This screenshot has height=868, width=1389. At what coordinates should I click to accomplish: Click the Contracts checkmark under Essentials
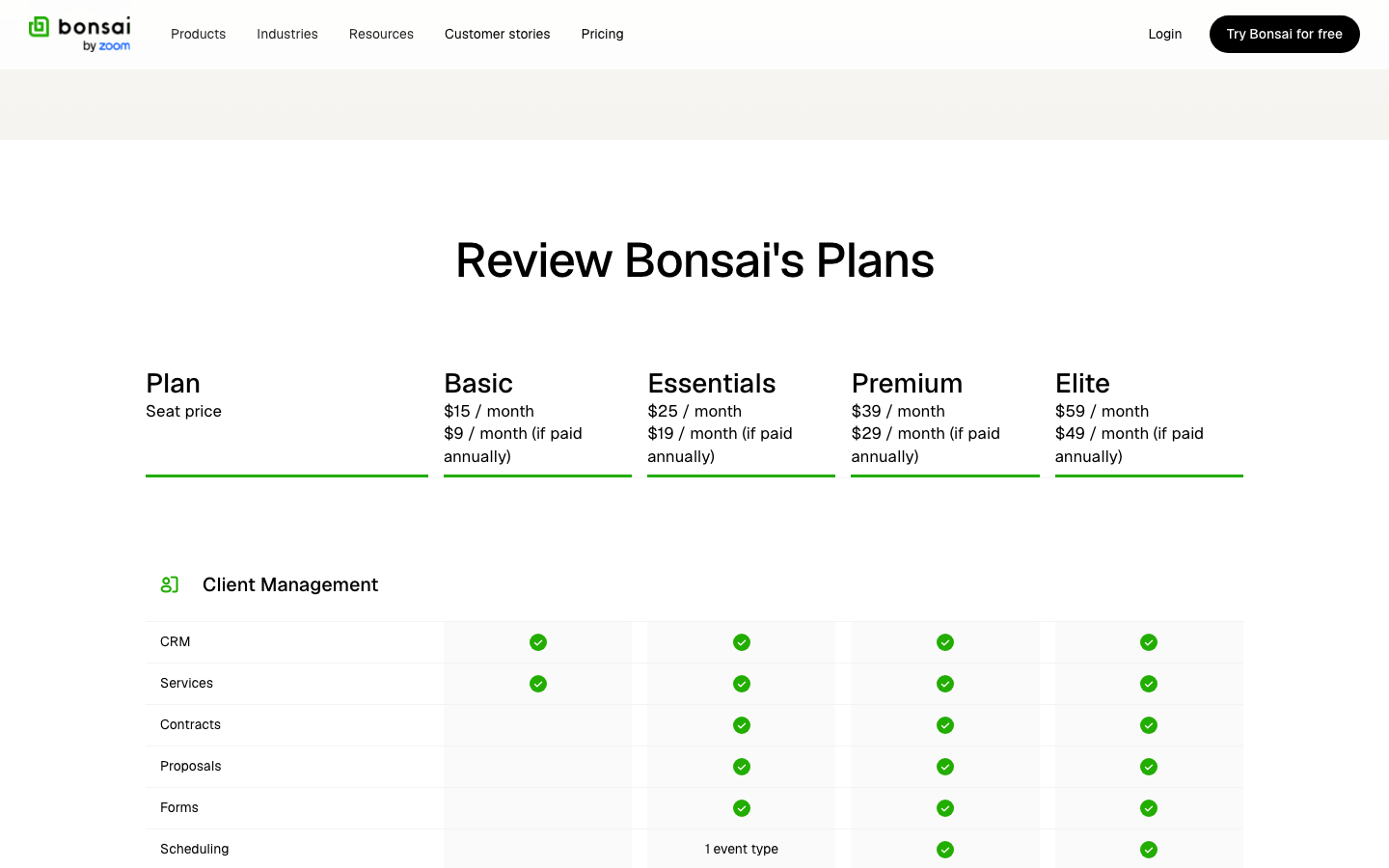click(x=742, y=725)
